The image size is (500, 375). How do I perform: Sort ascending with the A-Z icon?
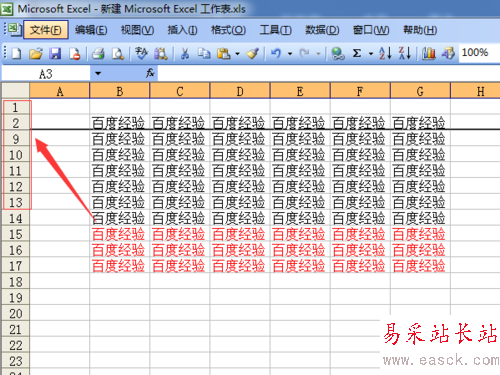tap(385, 53)
